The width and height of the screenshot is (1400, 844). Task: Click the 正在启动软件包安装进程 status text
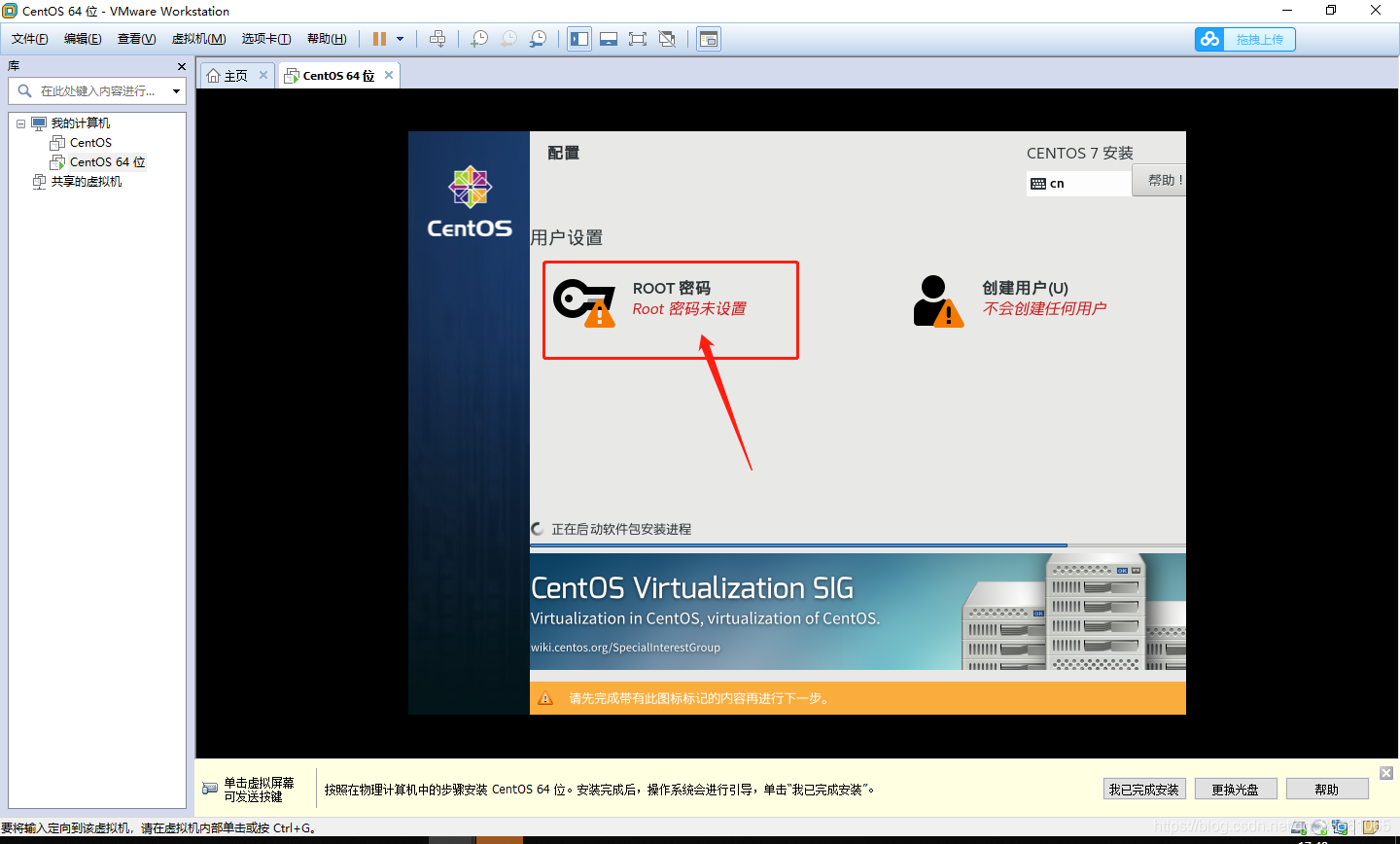click(x=621, y=530)
